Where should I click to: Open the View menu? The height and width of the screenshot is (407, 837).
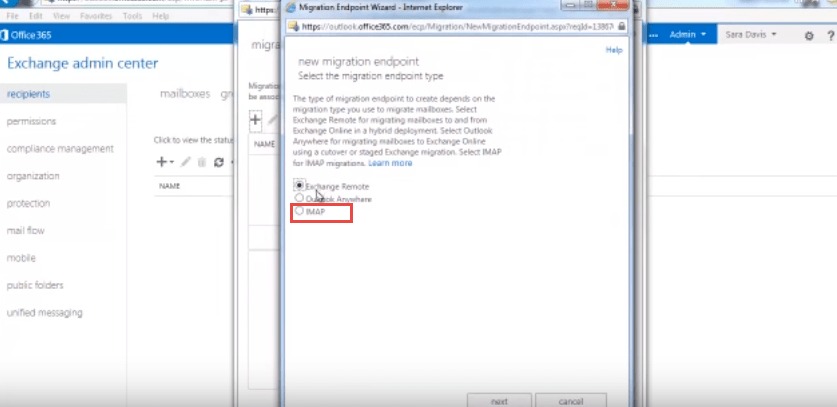(x=61, y=16)
